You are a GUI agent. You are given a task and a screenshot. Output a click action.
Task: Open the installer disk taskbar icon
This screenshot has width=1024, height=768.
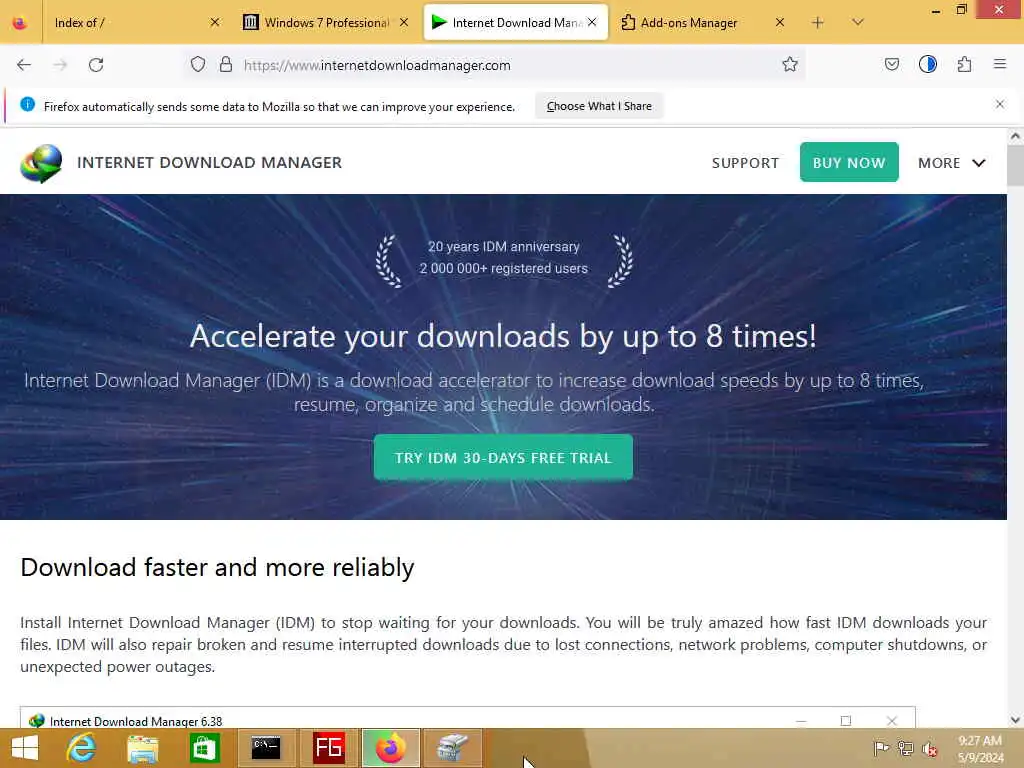(453, 748)
